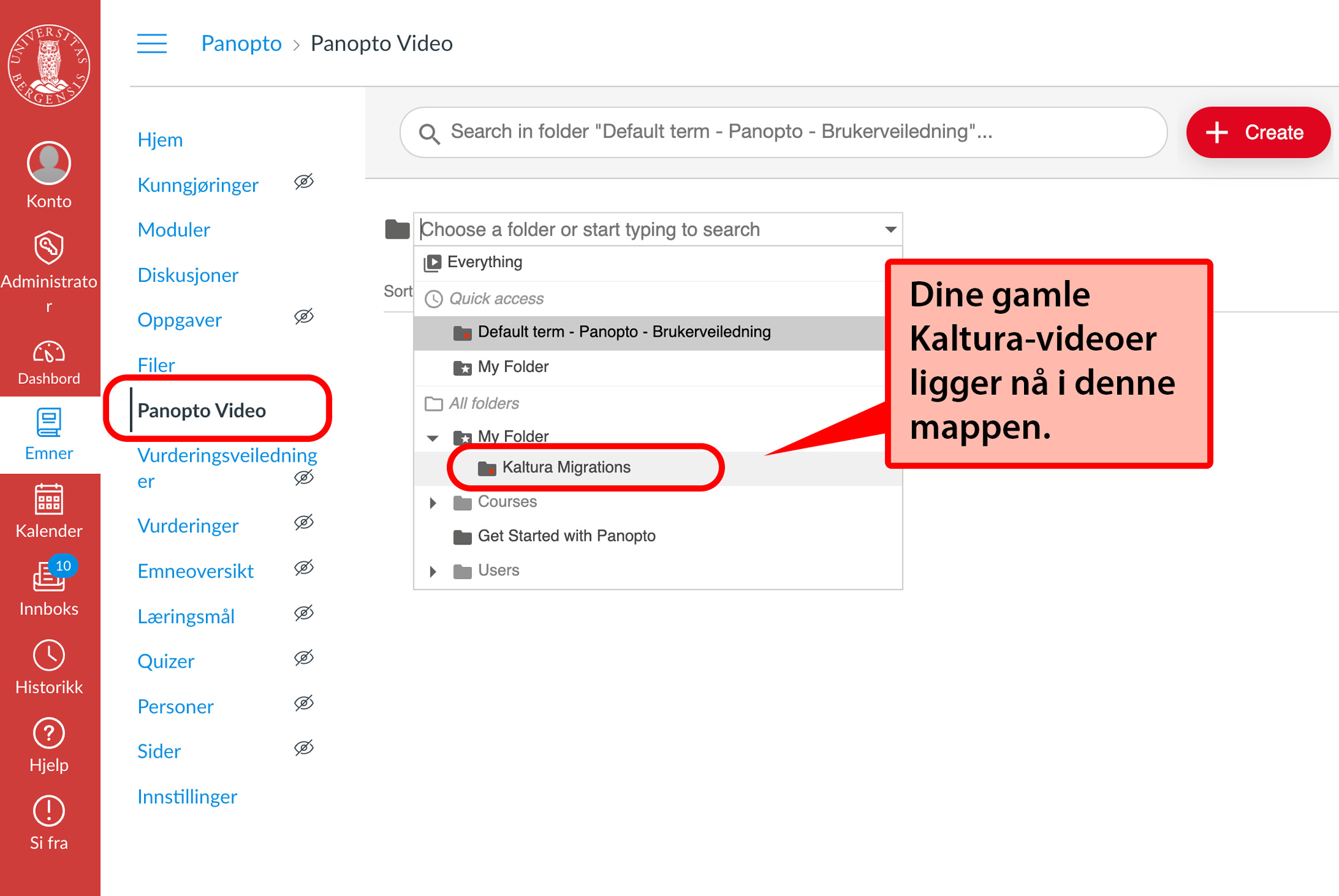Toggle the hamburger course menu icon
Screen dimensions: 1339x896
(x=152, y=43)
